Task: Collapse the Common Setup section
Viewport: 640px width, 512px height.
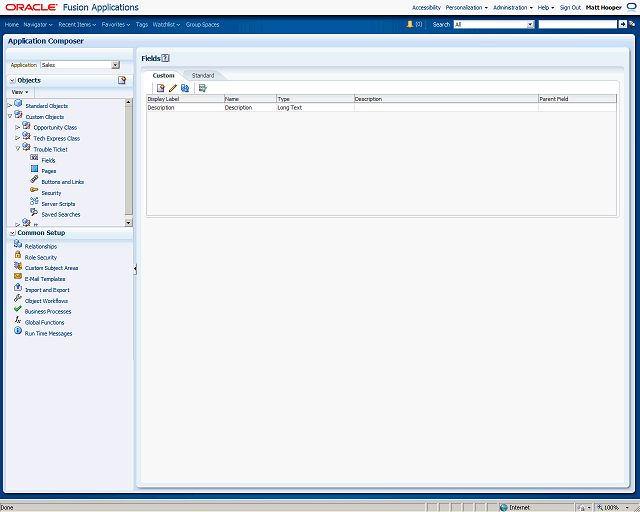Action: point(12,233)
